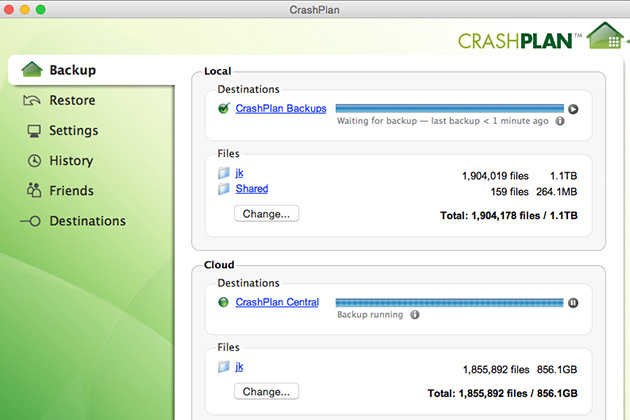Image resolution: width=630 pixels, height=420 pixels.
Task: Open the Destinations section
Action: 88,221
